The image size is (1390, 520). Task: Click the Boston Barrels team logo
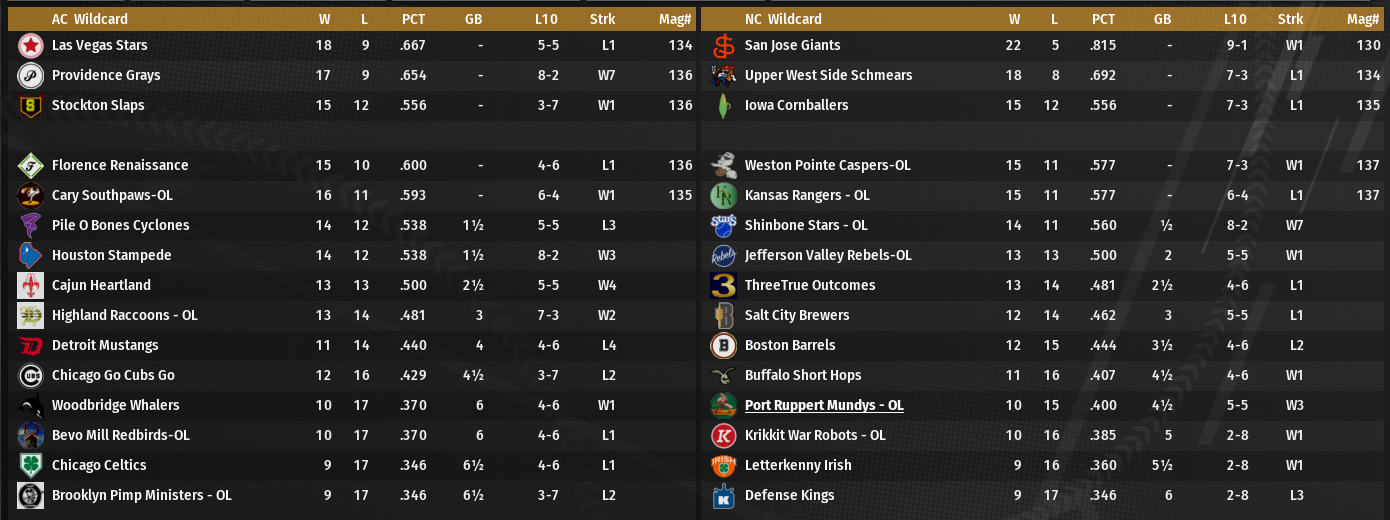pos(723,345)
